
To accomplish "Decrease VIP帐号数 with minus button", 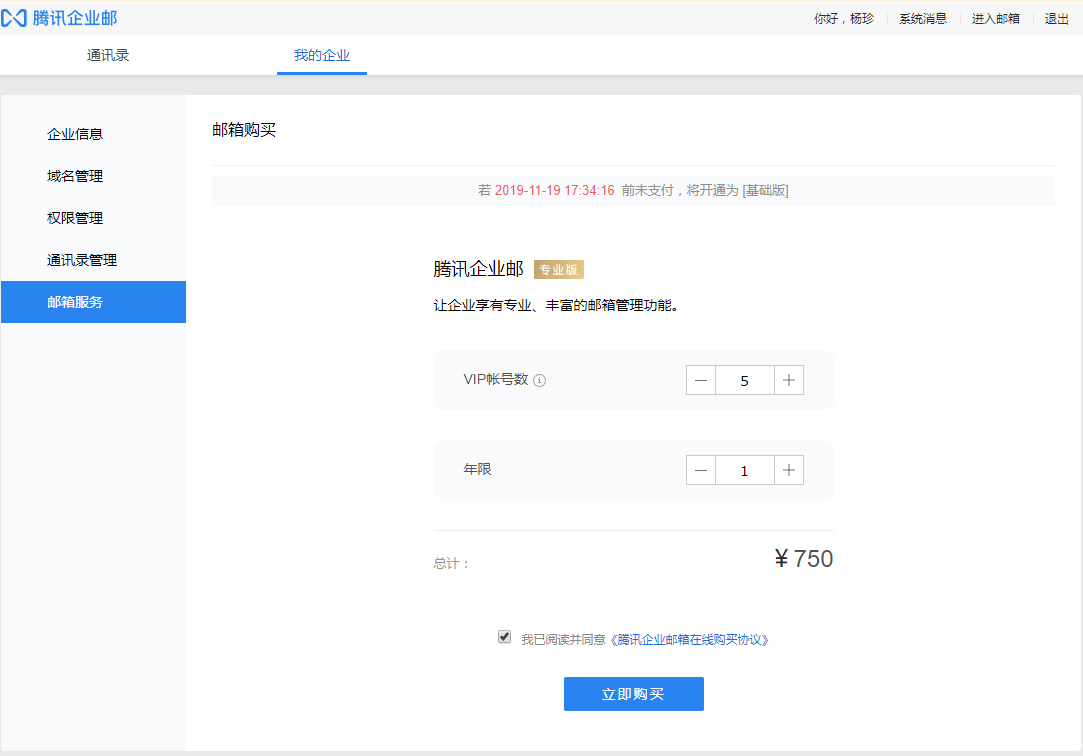I will point(700,380).
